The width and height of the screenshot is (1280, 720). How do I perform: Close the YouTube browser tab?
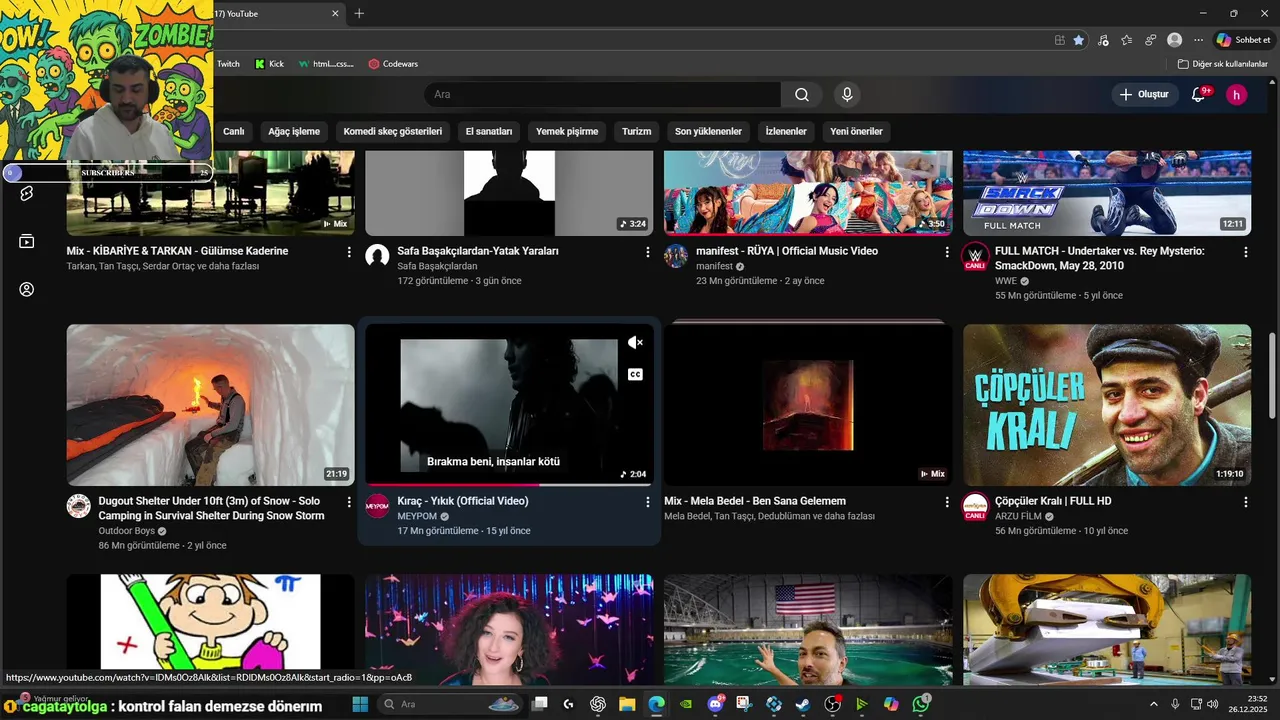point(335,13)
